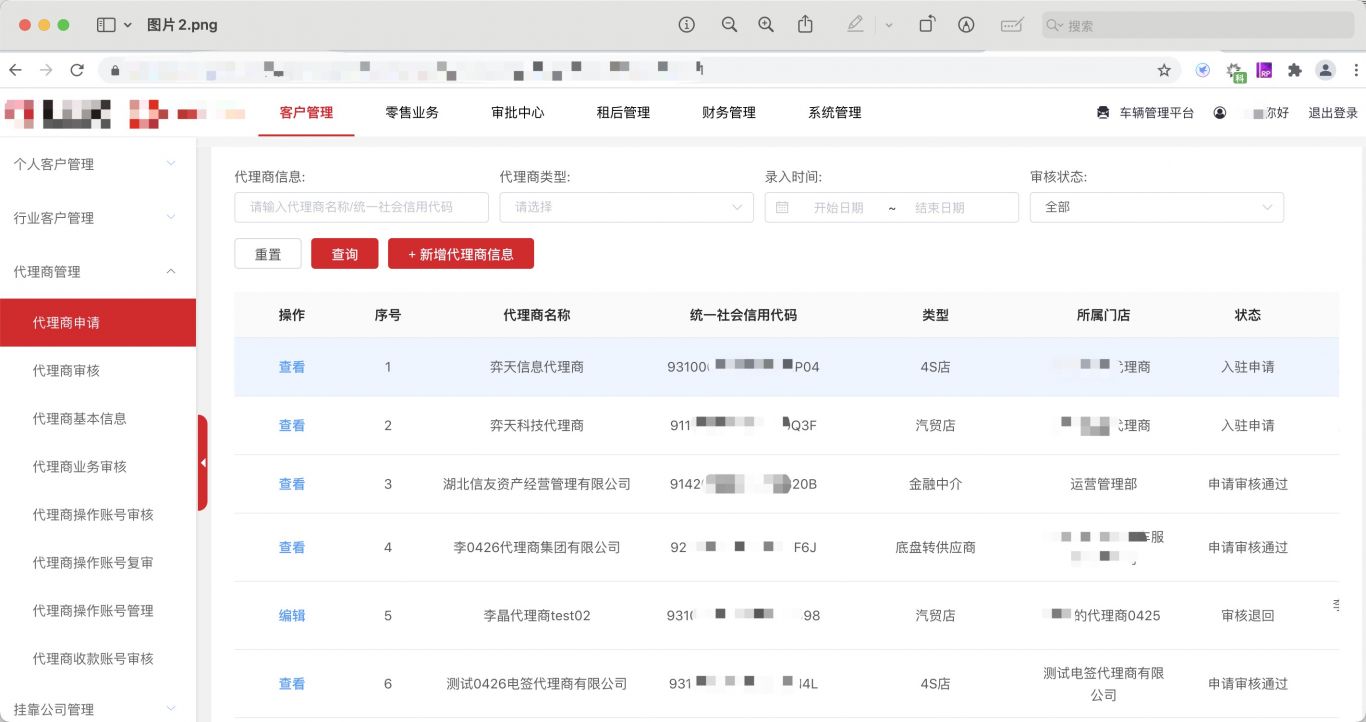Viewport: 1366px width, 722px height.
Task: Pick 结束日期 in date range
Action: (x=940, y=208)
